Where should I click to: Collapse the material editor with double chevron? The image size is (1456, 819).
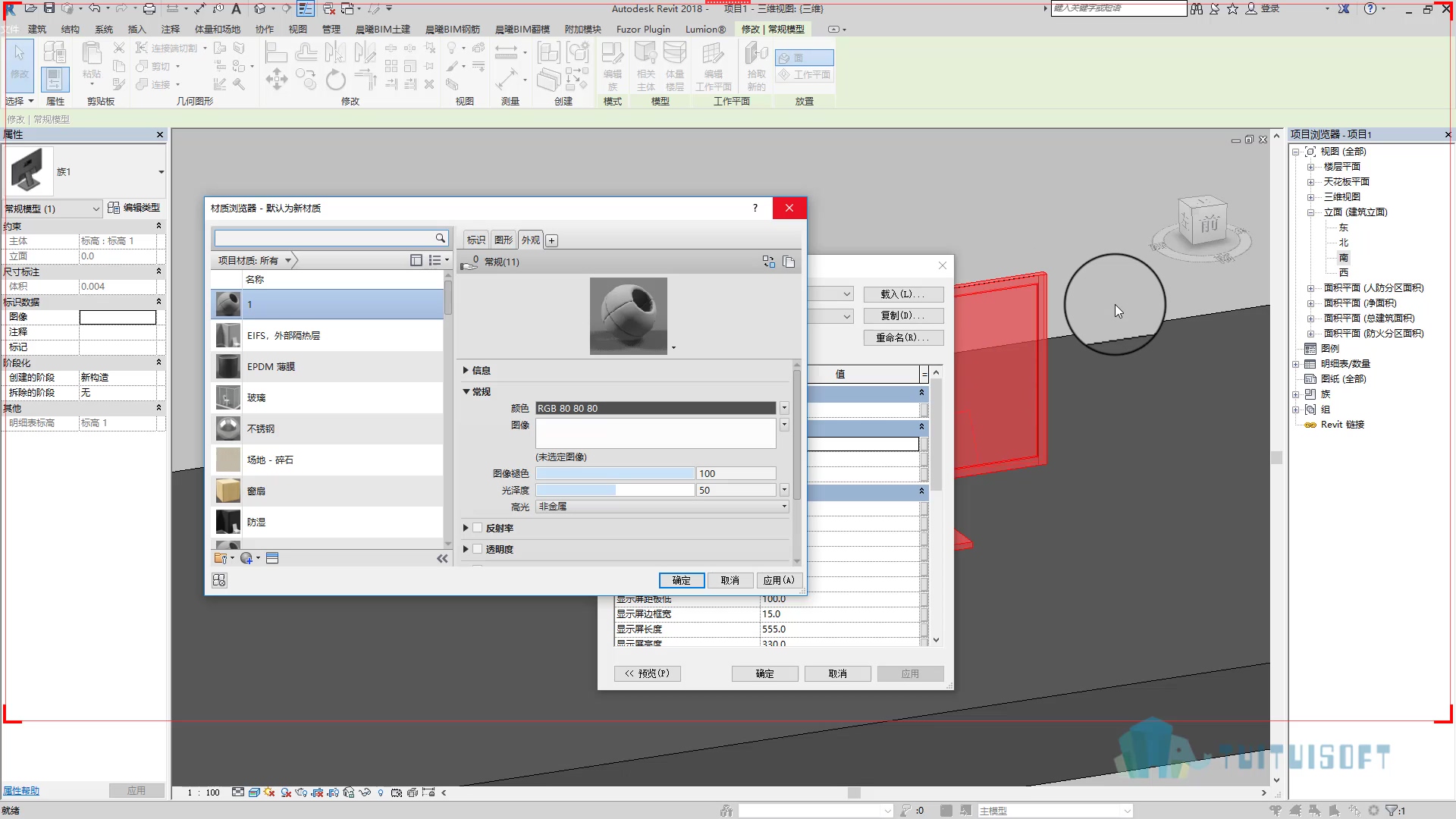pos(442,558)
